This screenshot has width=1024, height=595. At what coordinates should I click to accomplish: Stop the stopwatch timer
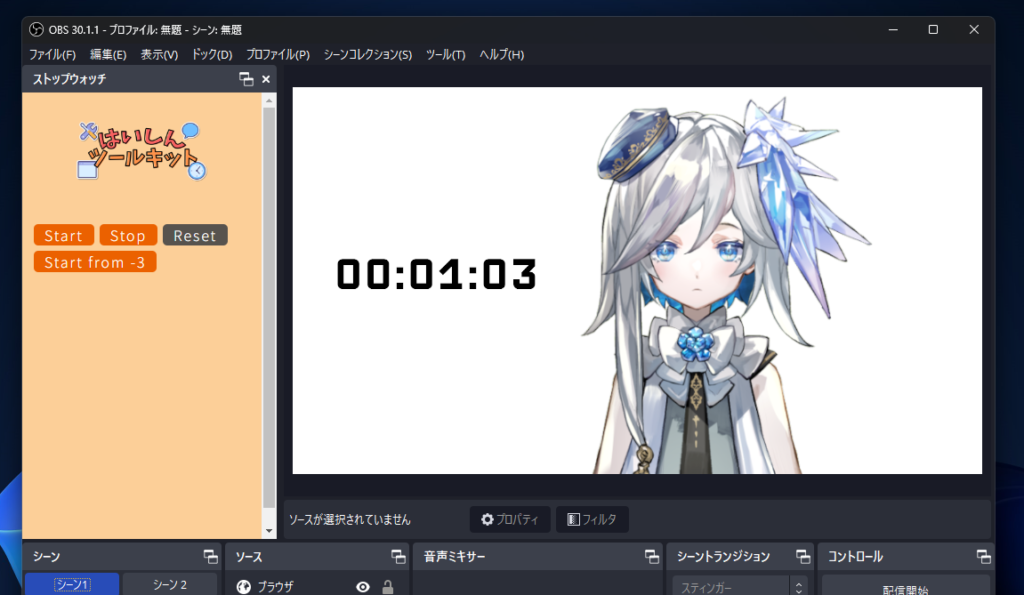(128, 235)
